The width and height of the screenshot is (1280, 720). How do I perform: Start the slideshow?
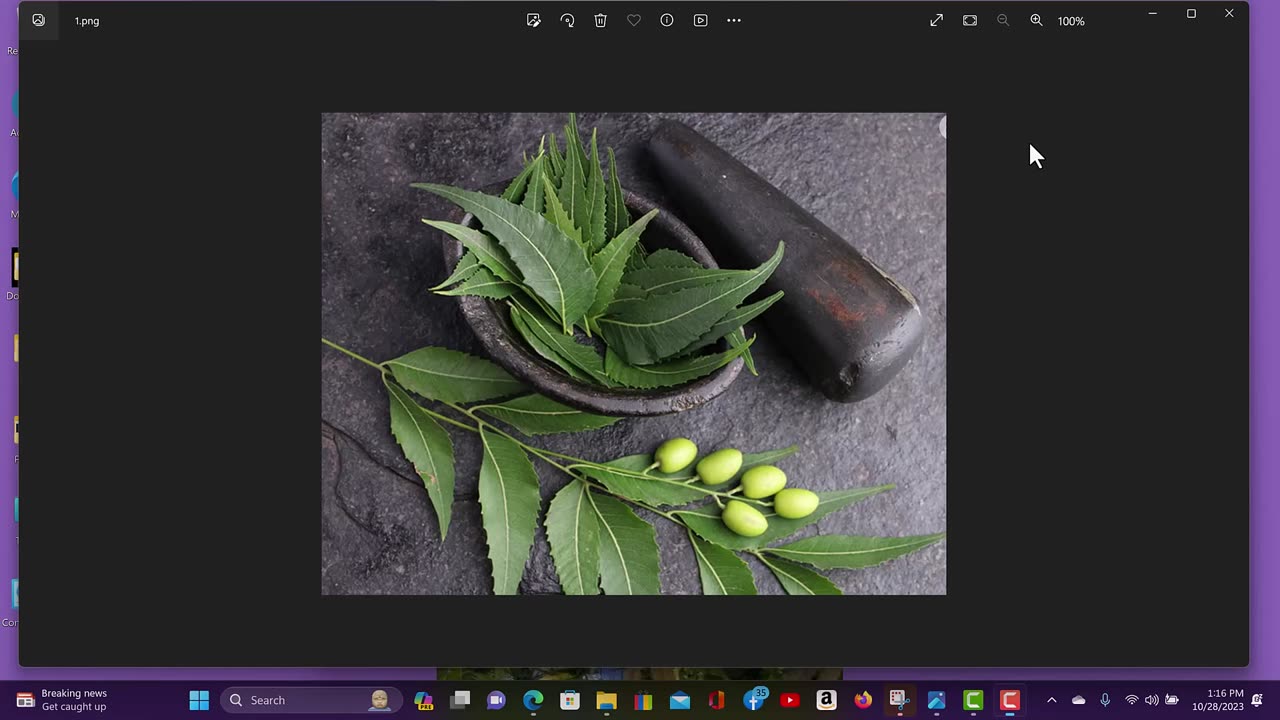coord(700,20)
